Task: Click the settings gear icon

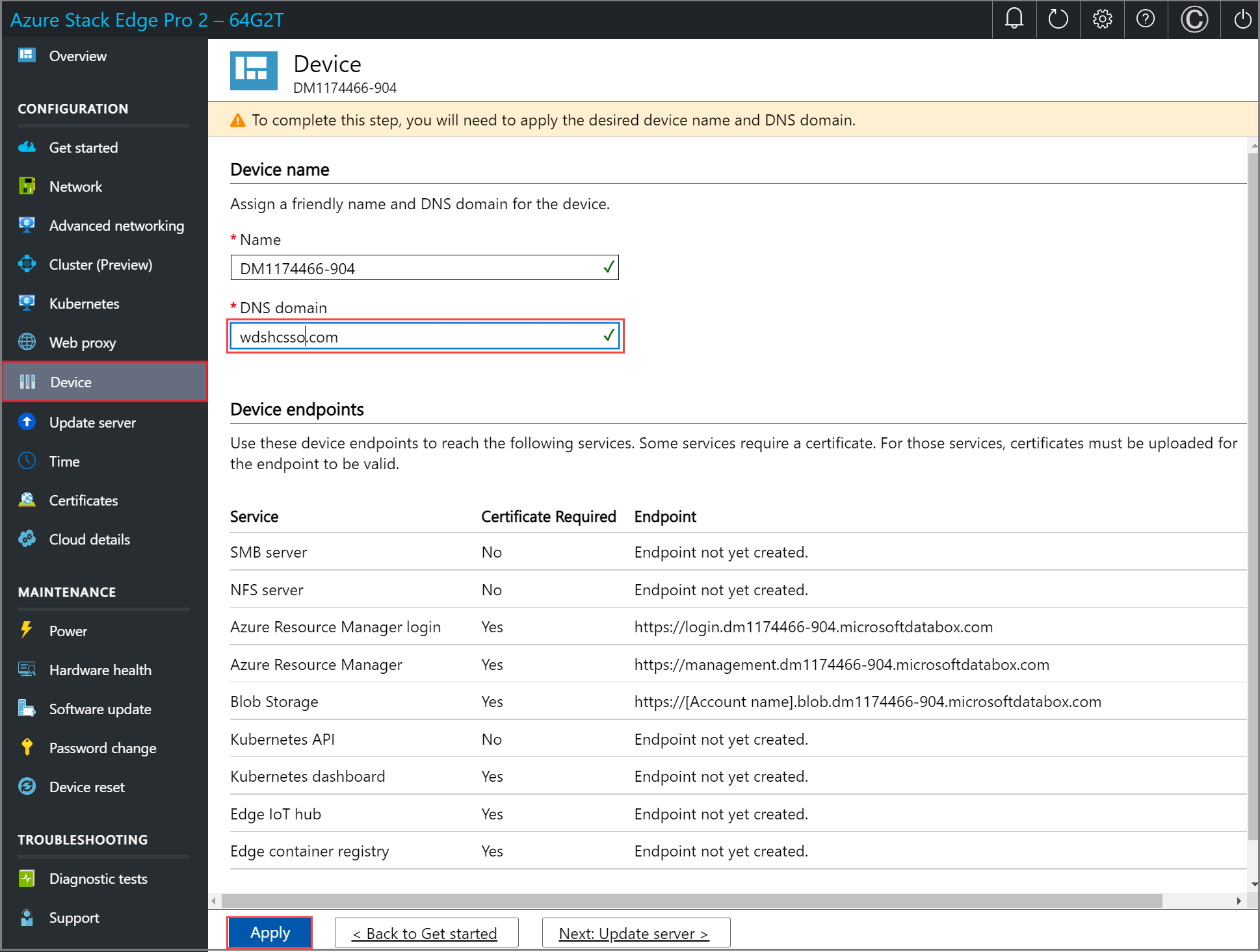Action: (x=1101, y=18)
